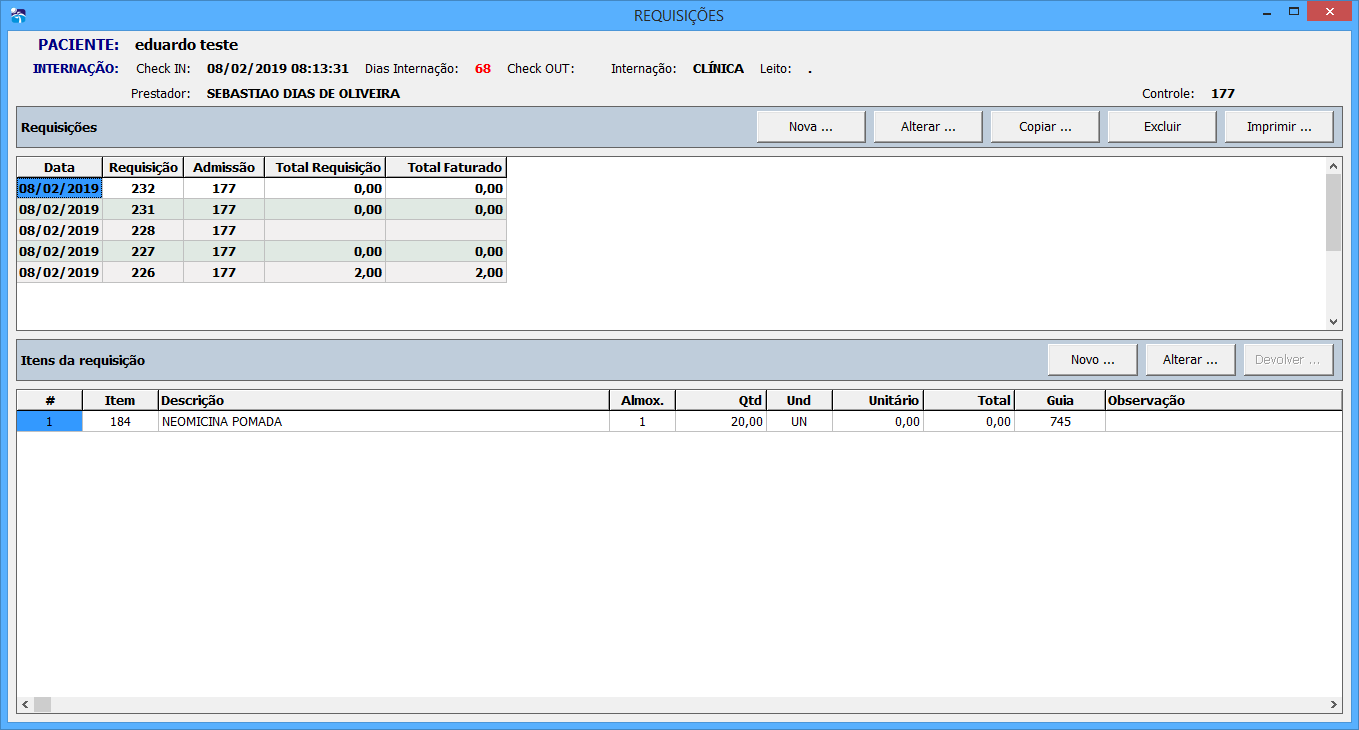The height and width of the screenshot is (730, 1359).
Task: Select requisition 227 row
Action: point(262,251)
